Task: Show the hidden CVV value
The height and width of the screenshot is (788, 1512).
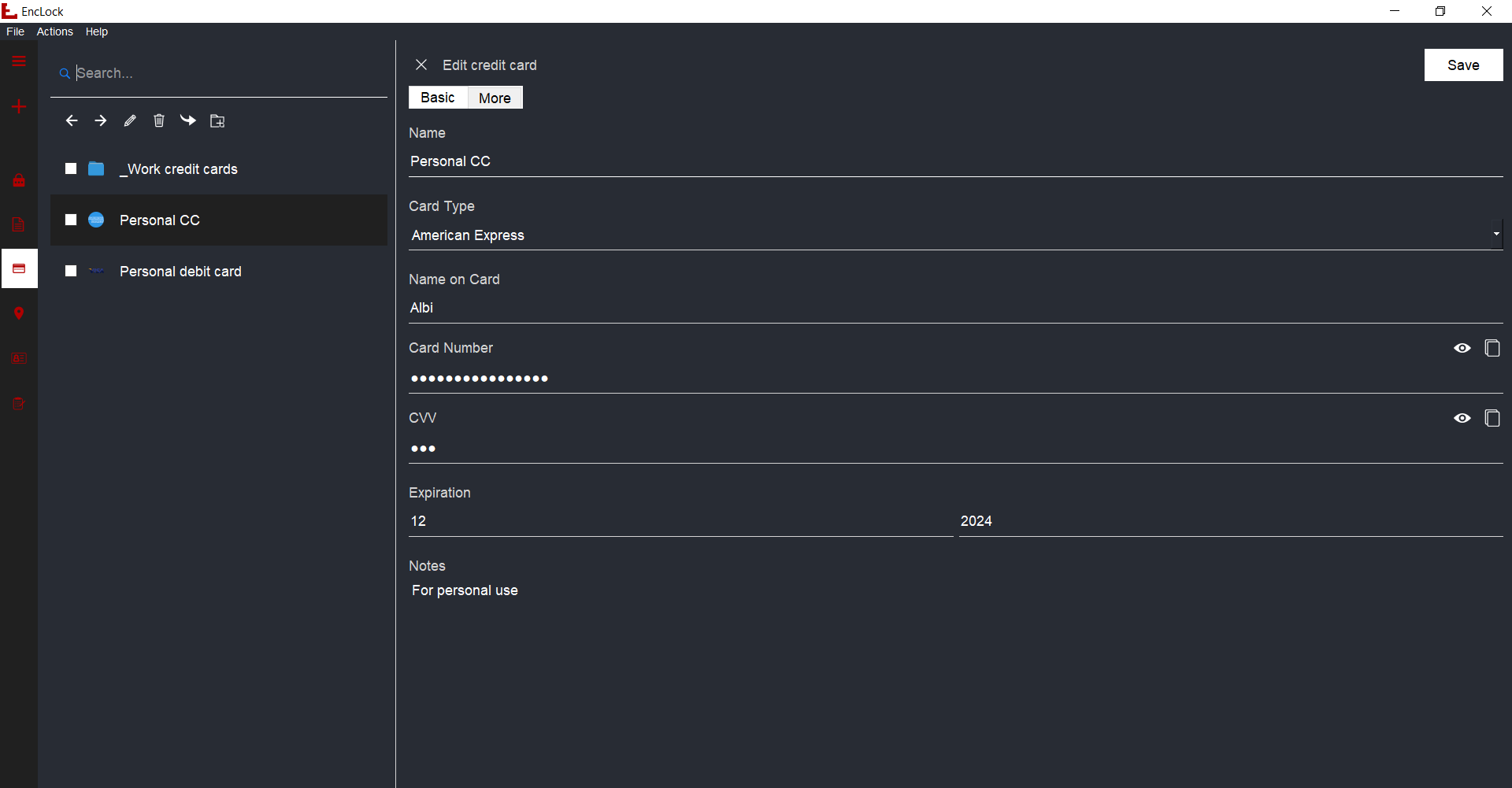Action: tap(1462, 418)
